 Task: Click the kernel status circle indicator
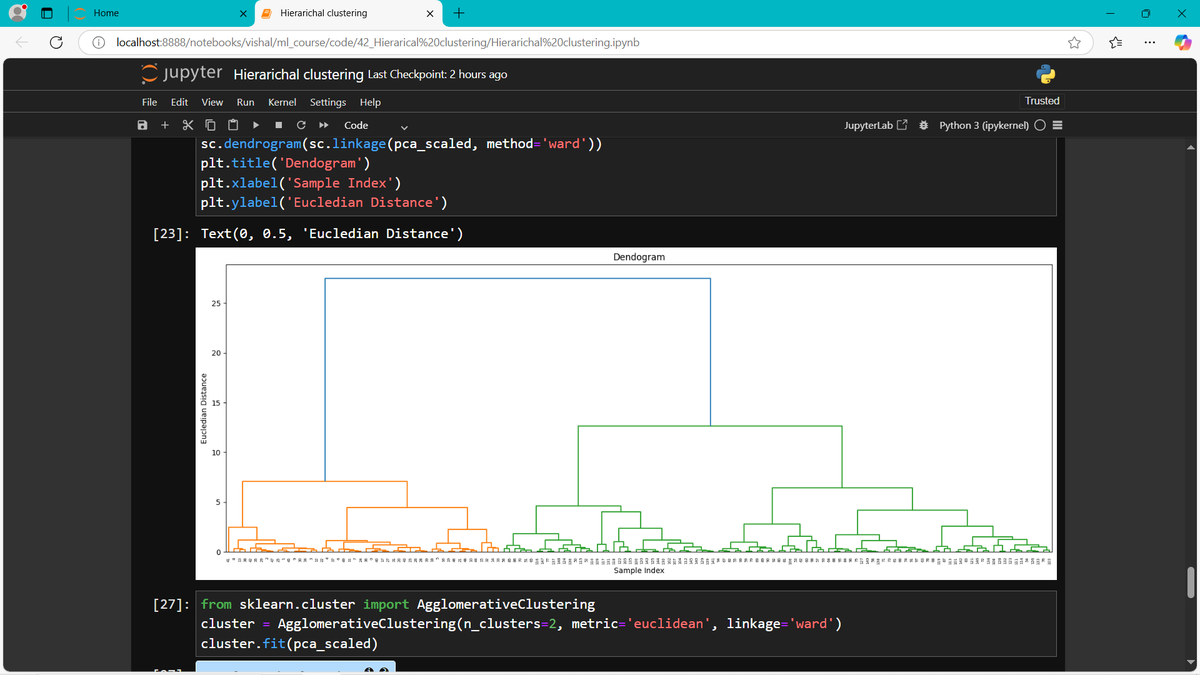click(1040, 125)
